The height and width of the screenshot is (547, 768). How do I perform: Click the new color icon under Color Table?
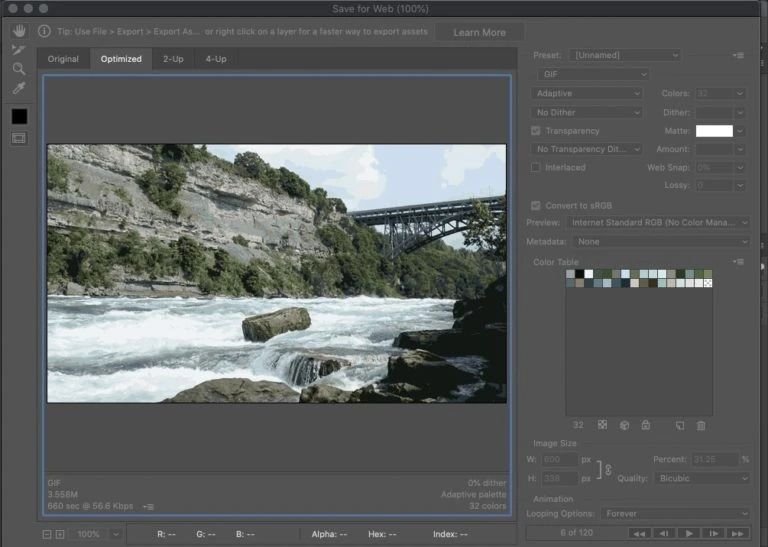(x=680, y=425)
